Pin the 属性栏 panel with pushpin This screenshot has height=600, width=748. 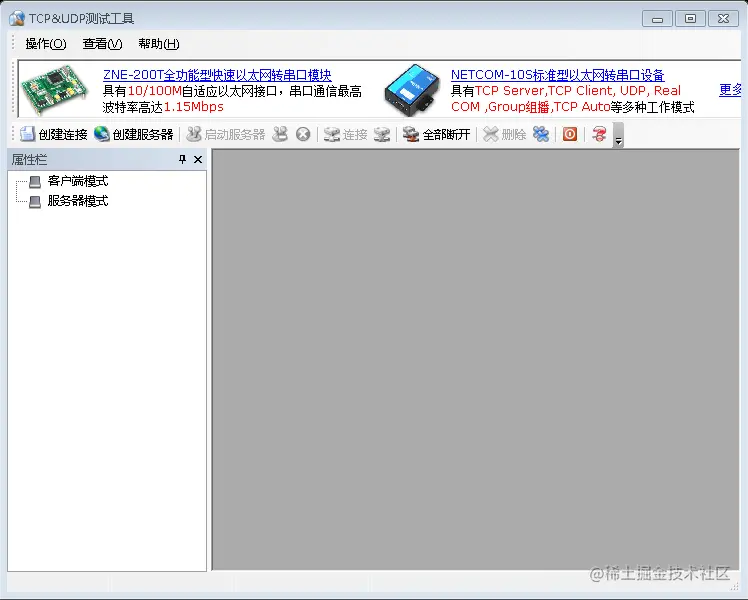coord(182,159)
